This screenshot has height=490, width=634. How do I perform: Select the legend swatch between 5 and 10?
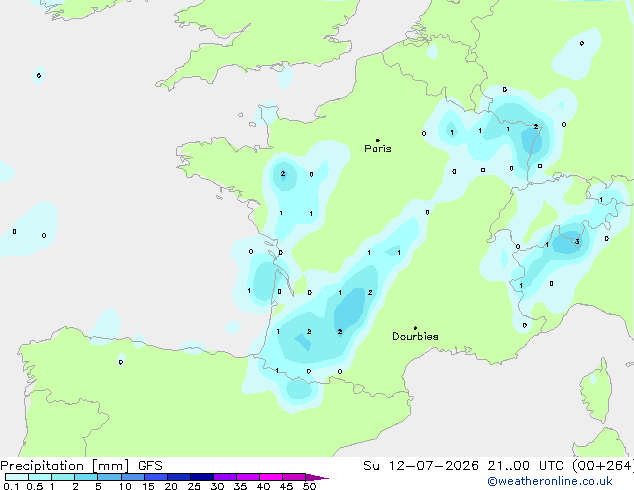point(109,477)
